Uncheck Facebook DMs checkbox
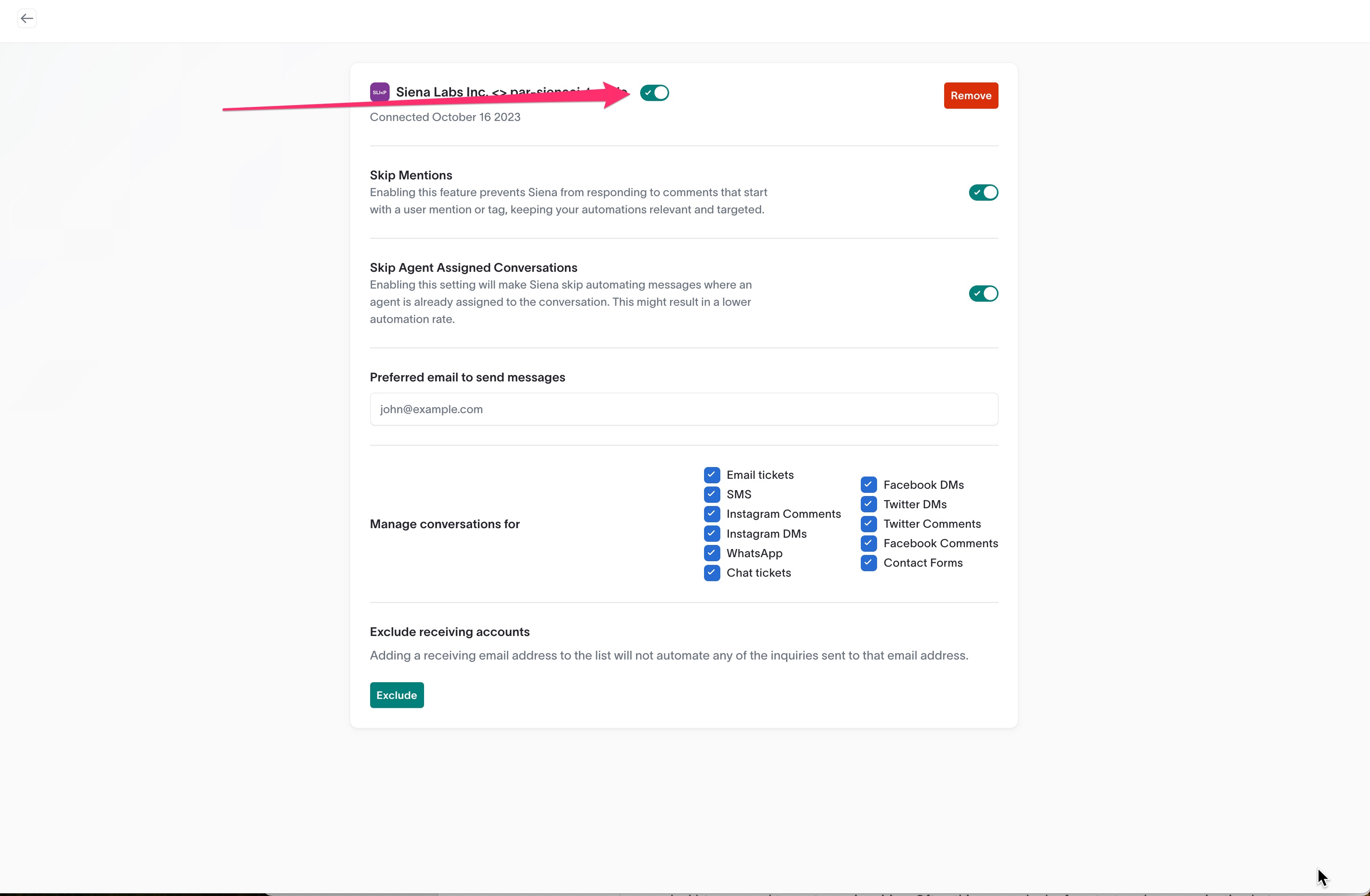 point(868,485)
